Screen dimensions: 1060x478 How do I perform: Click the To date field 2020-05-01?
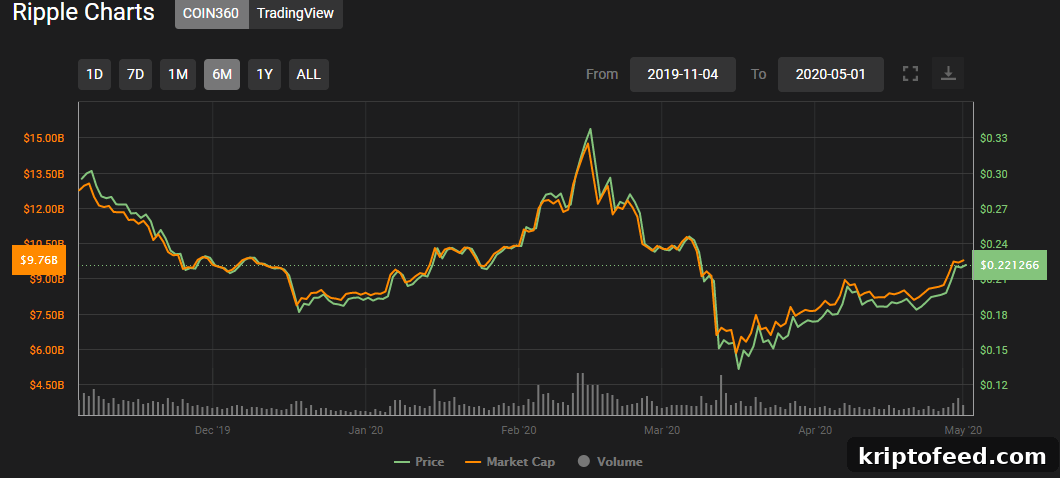pyautogui.click(x=831, y=74)
